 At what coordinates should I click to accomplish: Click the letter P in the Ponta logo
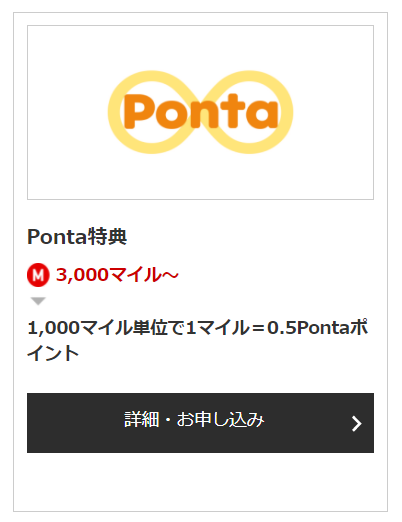(x=138, y=112)
